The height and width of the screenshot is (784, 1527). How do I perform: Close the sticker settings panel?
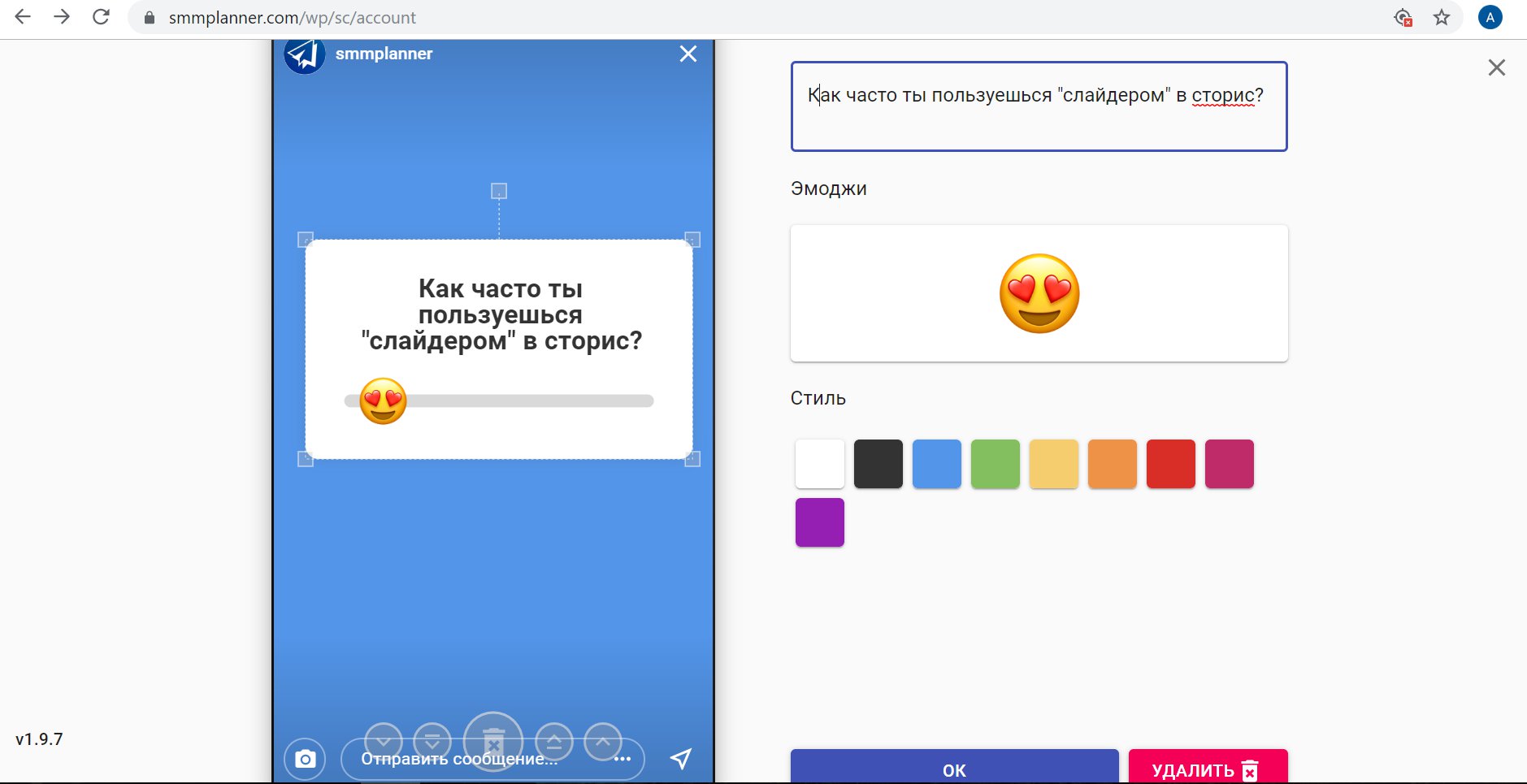[1497, 67]
